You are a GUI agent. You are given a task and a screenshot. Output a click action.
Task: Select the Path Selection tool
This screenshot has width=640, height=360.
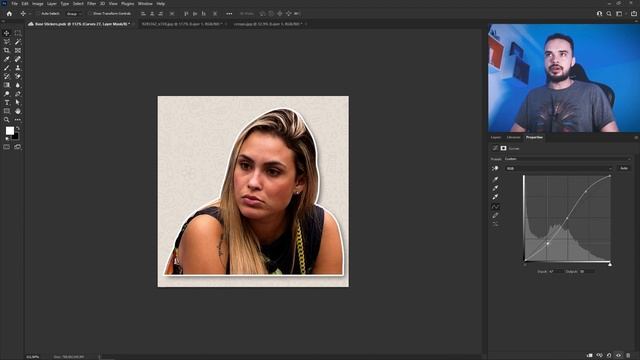pos(18,102)
